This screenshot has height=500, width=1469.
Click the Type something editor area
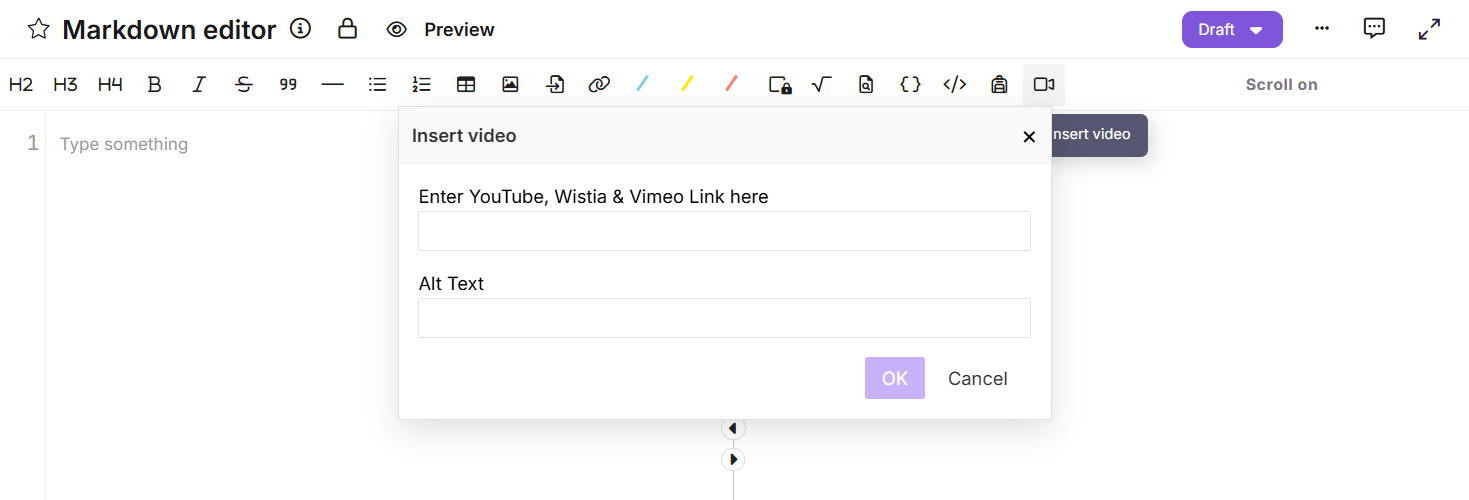(124, 144)
